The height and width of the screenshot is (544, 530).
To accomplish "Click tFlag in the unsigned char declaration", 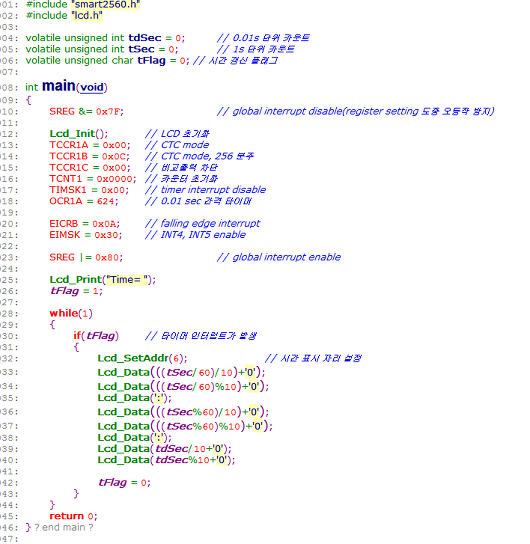I will (x=151, y=60).
